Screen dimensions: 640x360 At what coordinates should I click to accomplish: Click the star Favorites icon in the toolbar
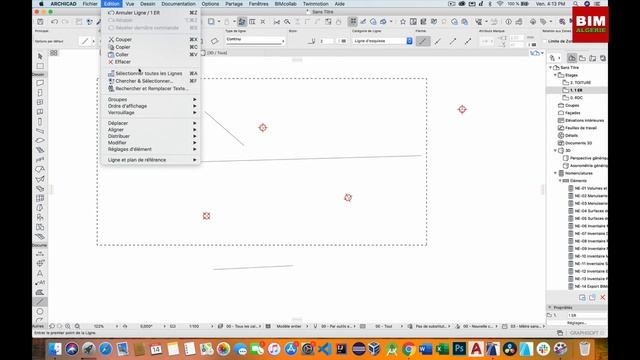403,22
